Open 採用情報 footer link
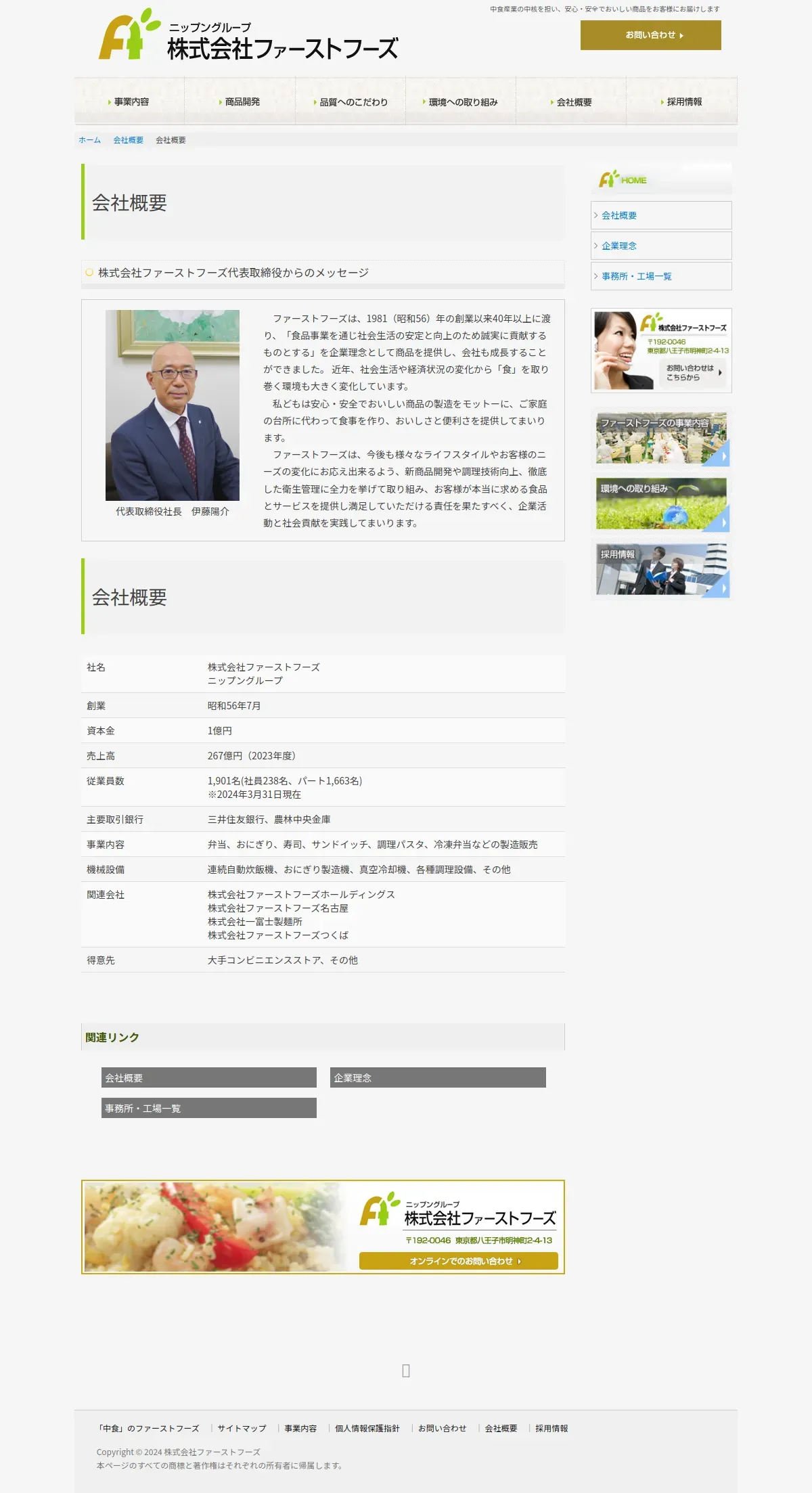 pos(551,1428)
